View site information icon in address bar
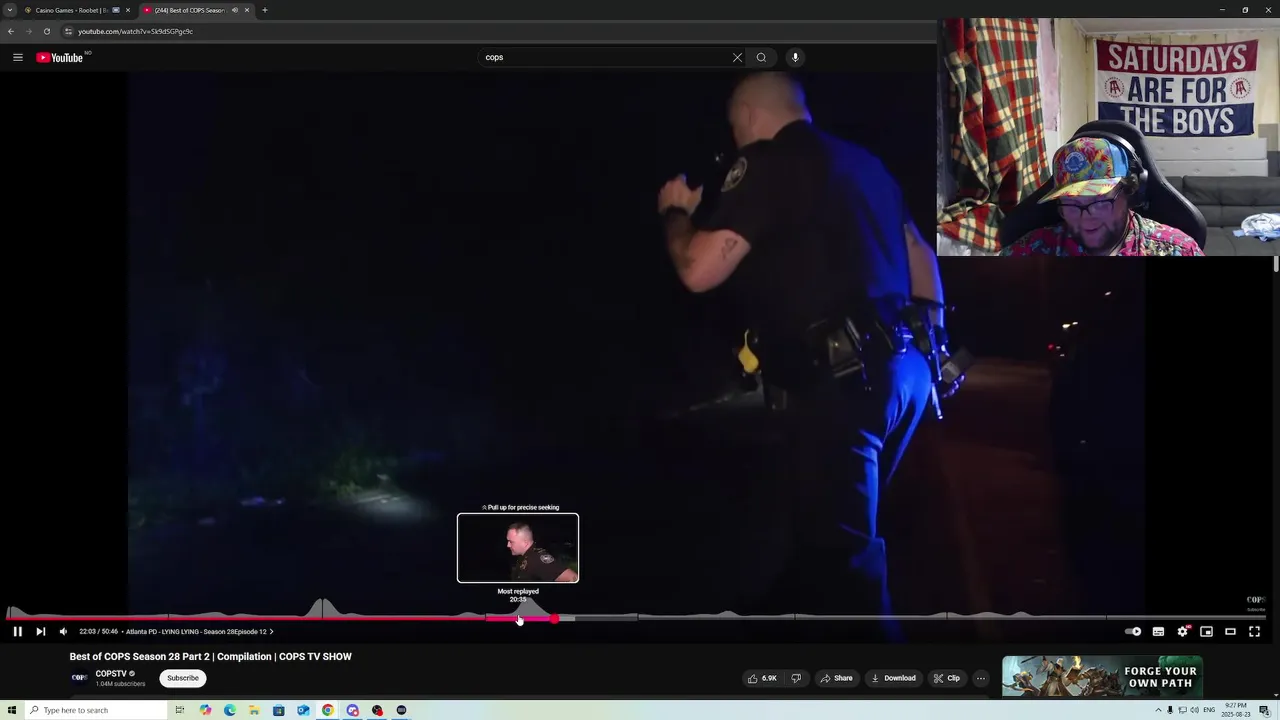 (68, 31)
